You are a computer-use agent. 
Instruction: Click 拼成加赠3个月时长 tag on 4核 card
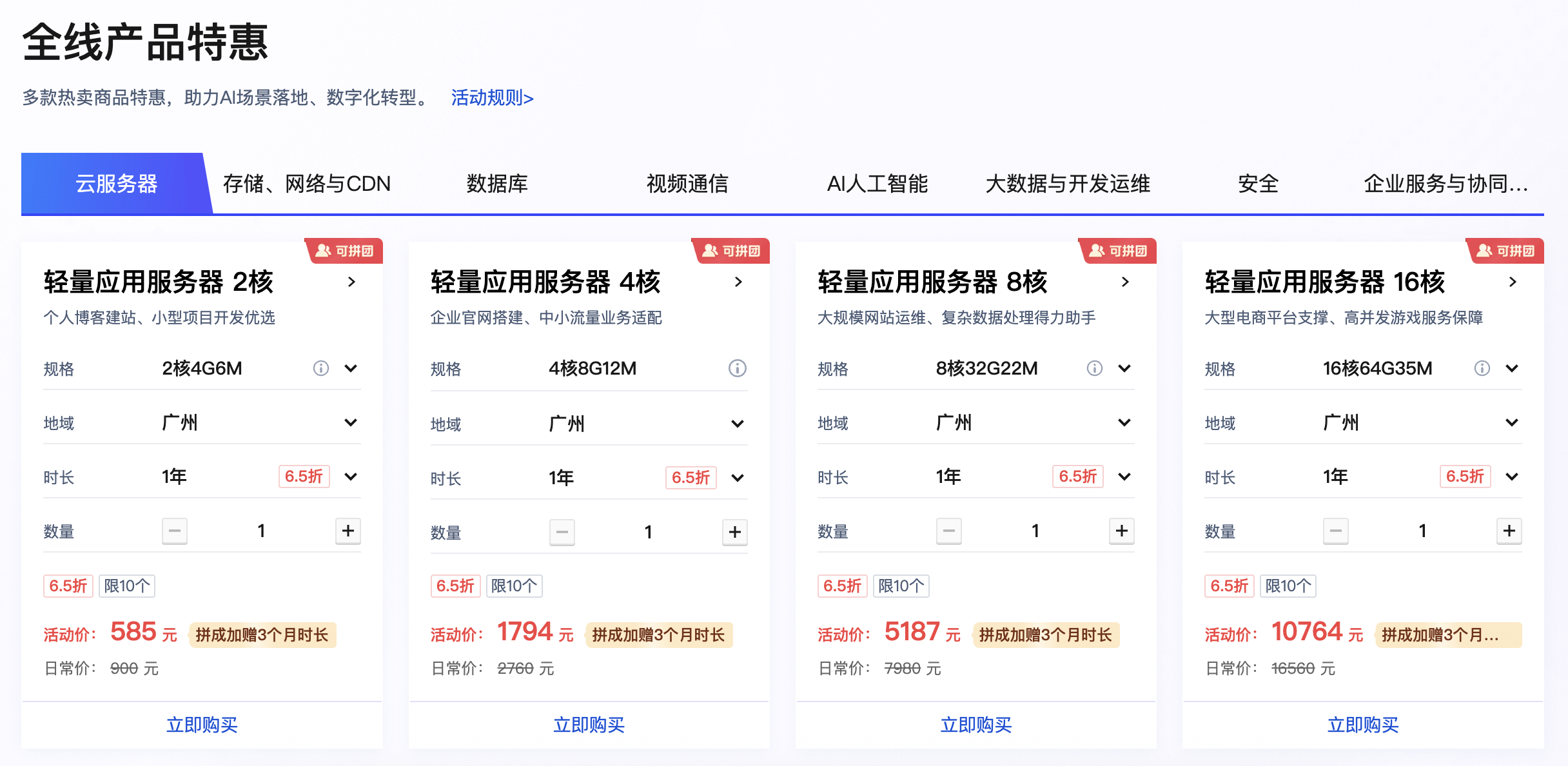[659, 635]
